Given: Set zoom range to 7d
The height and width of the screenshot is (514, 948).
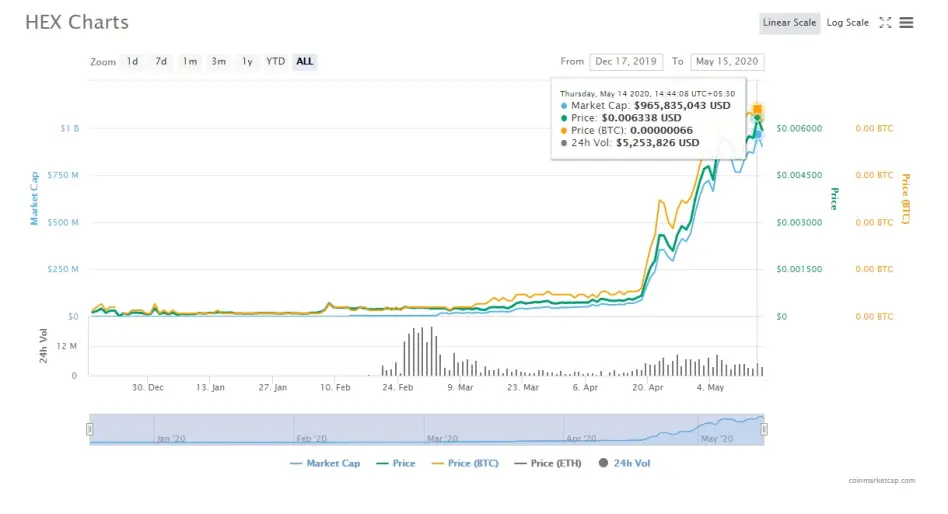Looking at the screenshot, I should (161, 62).
